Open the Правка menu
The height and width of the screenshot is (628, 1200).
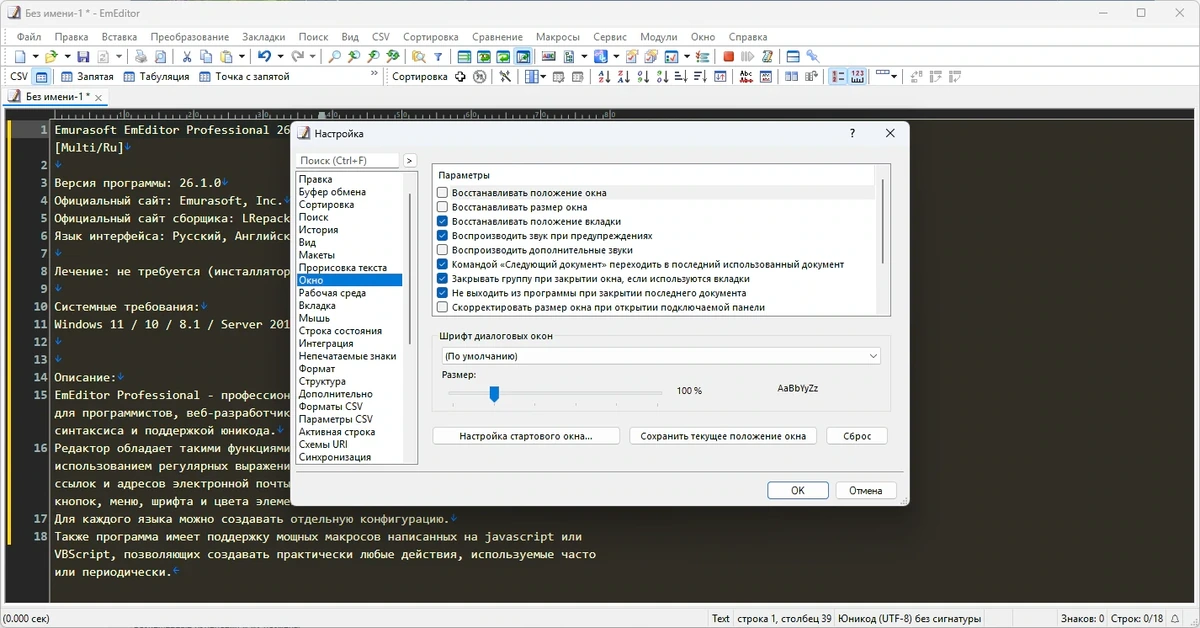(72, 36)
